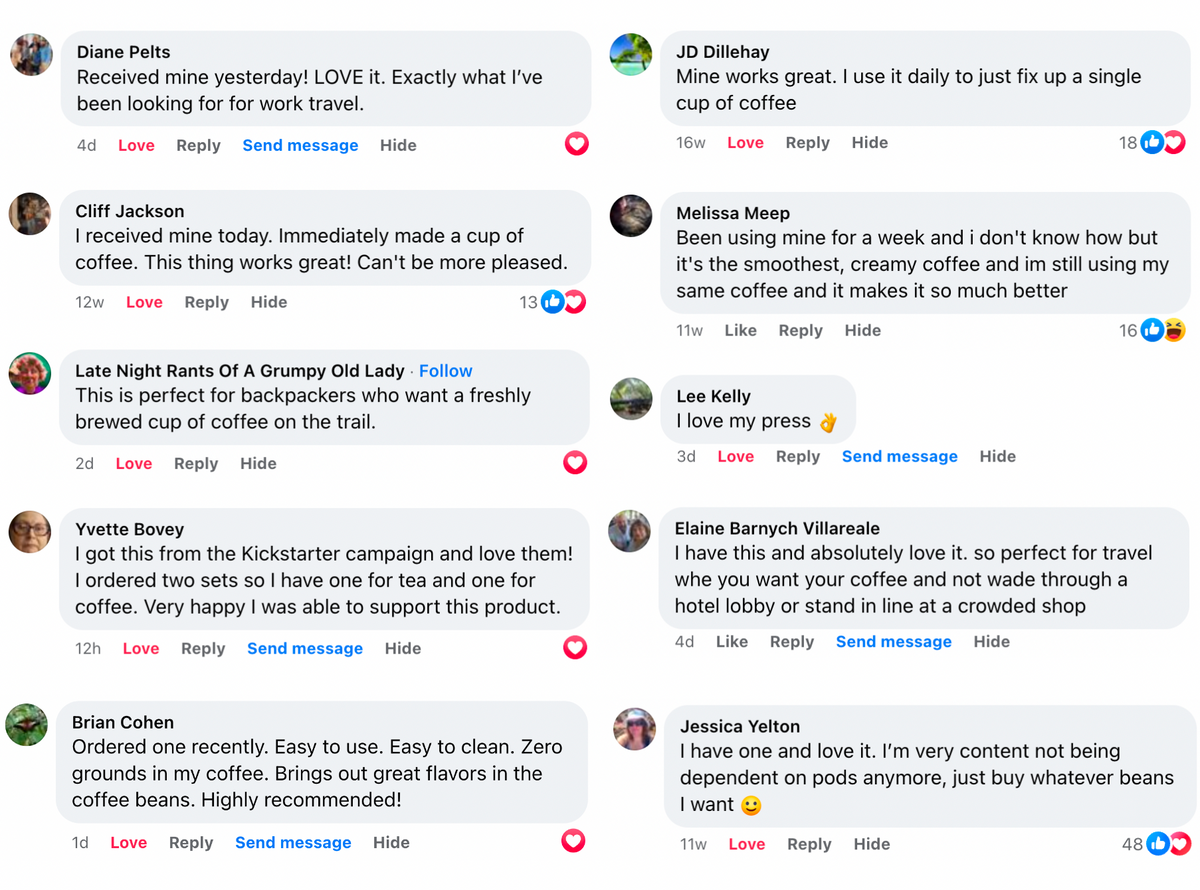
Task: Open reactions on Cliff Jackson's comment
Action: (562, 302)
